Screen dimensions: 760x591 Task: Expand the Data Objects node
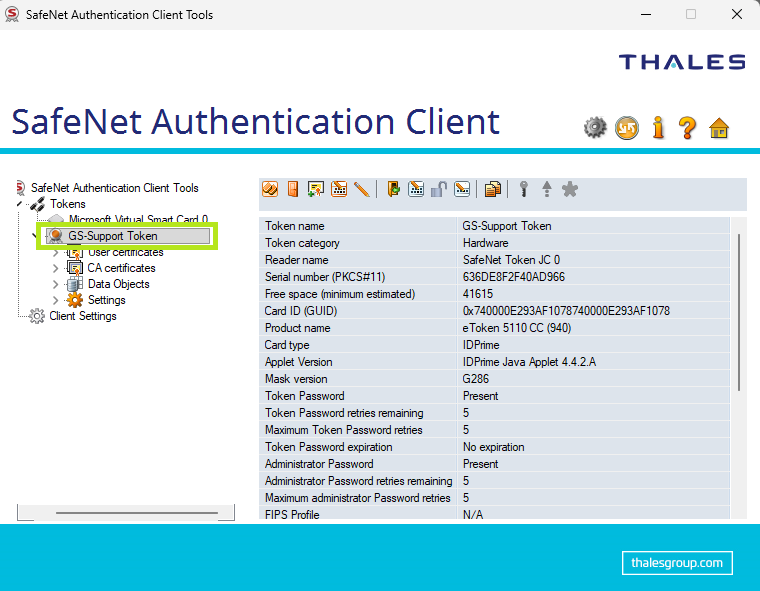55,284
